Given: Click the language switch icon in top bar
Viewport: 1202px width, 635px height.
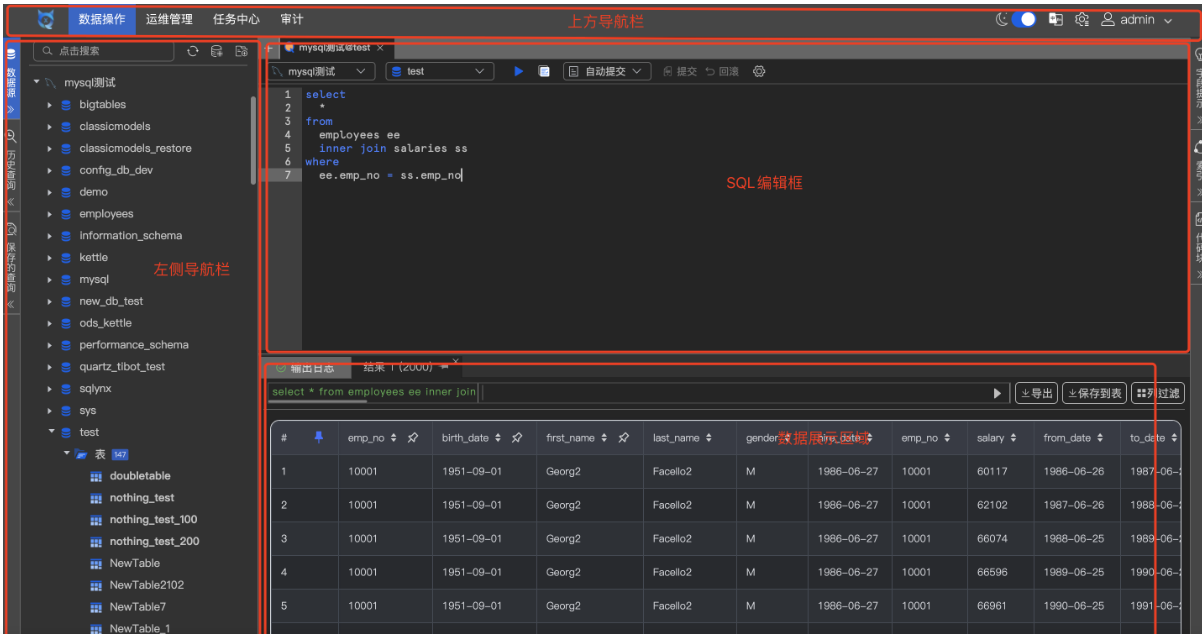Looking at the screenshot, I should coord(1056,19).
